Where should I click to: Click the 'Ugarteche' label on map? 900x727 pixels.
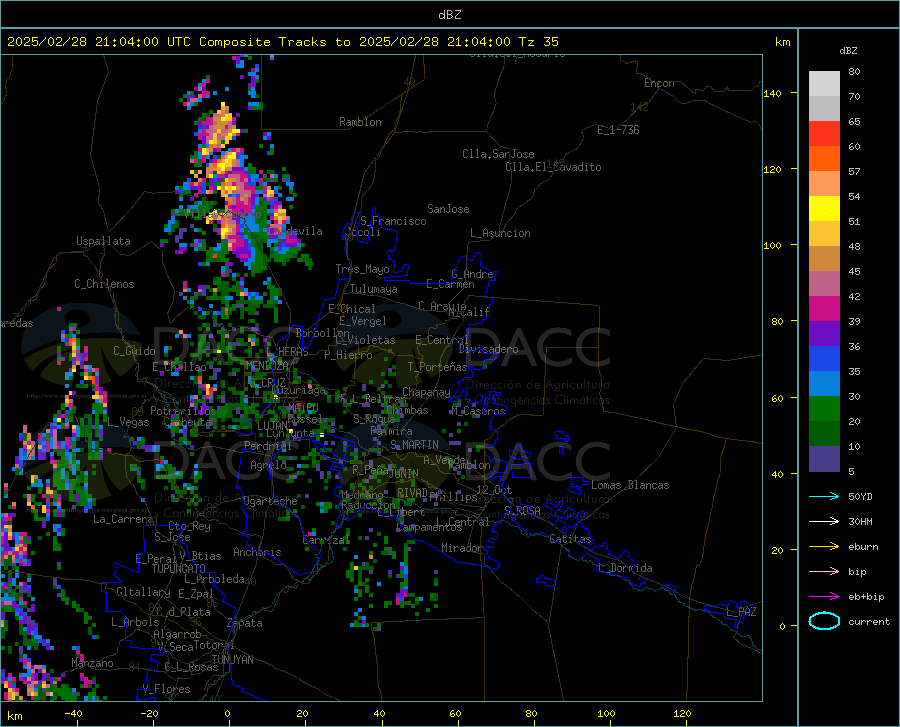click(270, 501)
